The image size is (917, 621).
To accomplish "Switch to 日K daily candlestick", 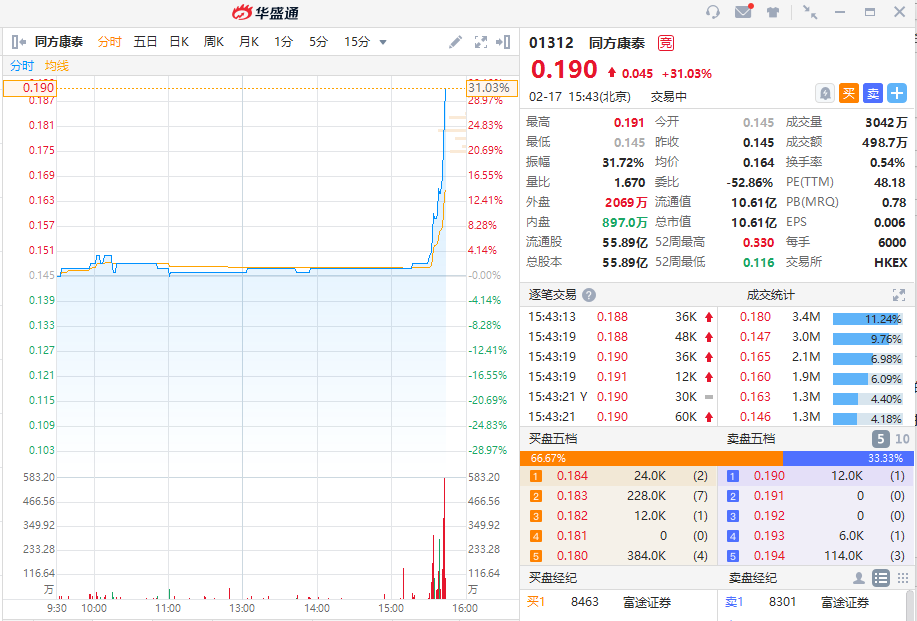I will click(x=179, y=42).
